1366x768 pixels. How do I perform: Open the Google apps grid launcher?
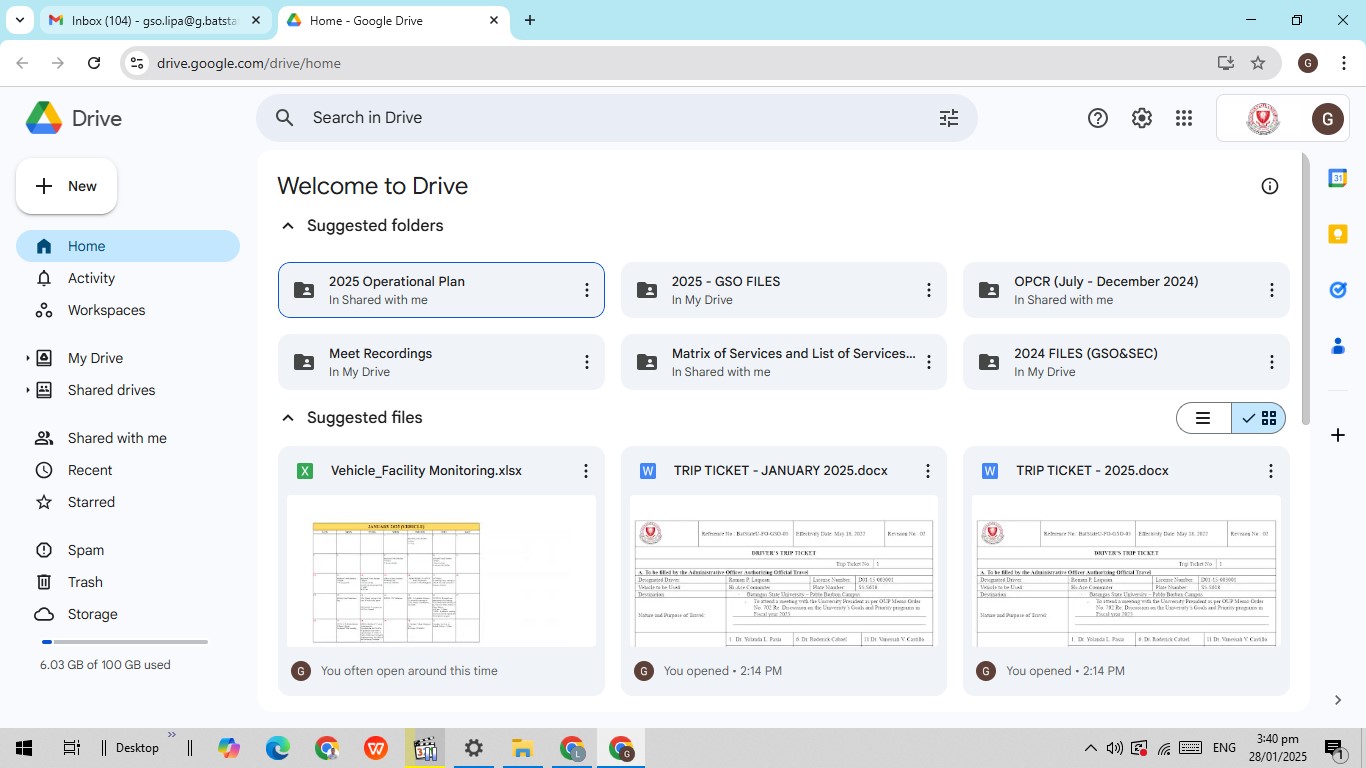[1184, 118]
